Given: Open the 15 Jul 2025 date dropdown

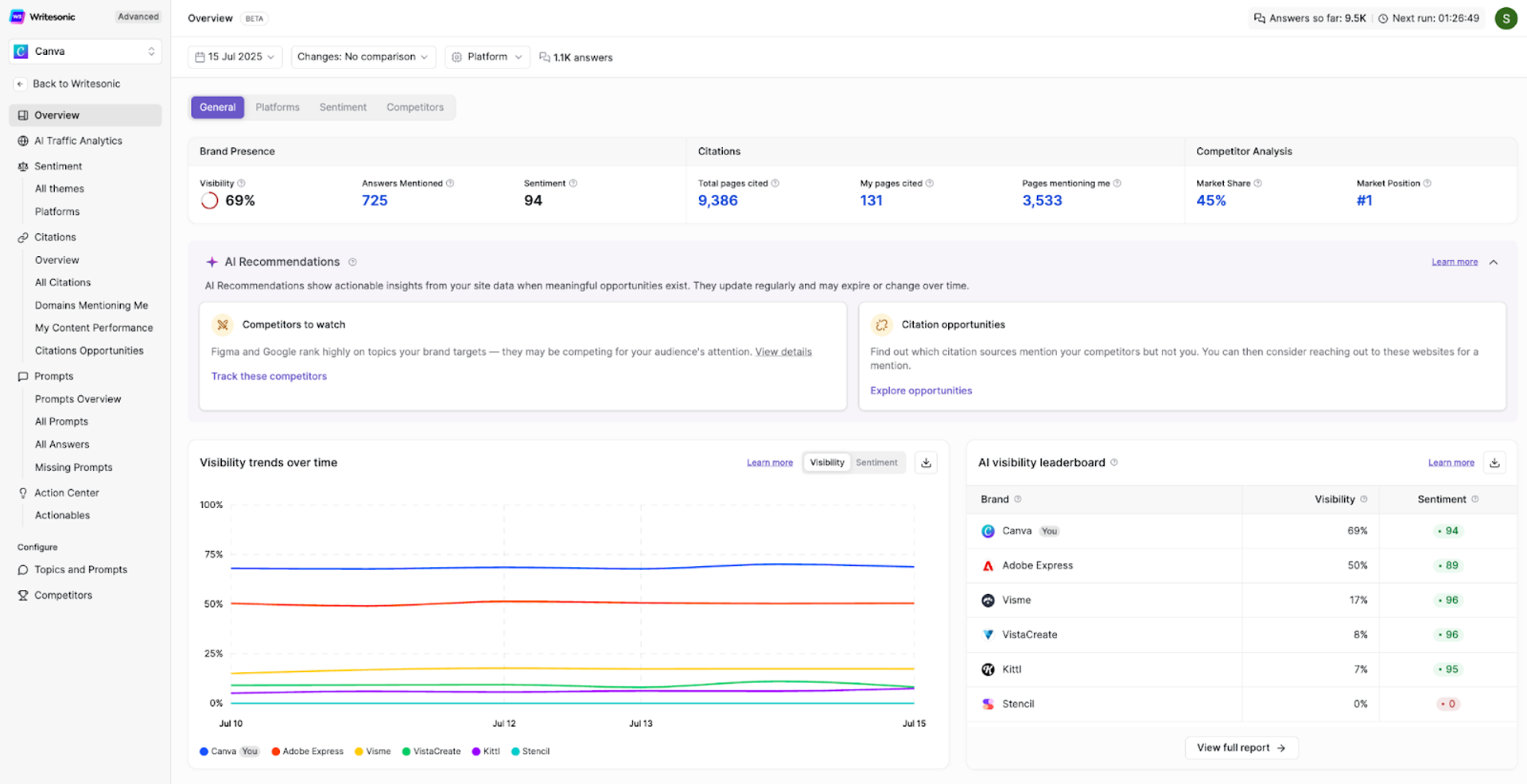Looking at the screenshot, I should (x=235, y=57).
